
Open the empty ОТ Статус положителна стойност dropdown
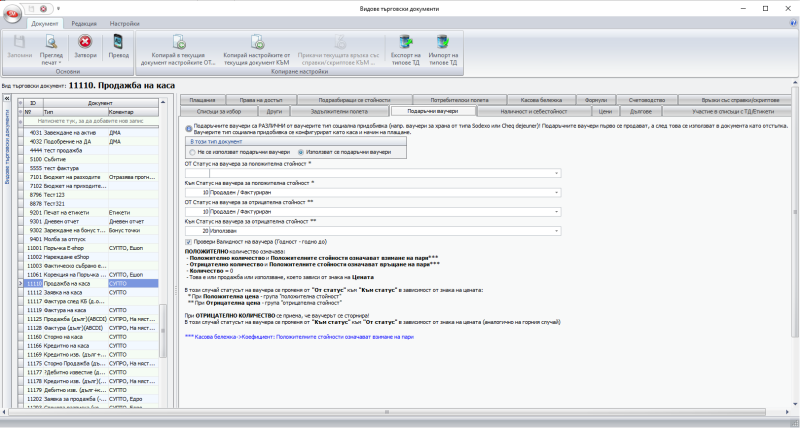point(556,173)
